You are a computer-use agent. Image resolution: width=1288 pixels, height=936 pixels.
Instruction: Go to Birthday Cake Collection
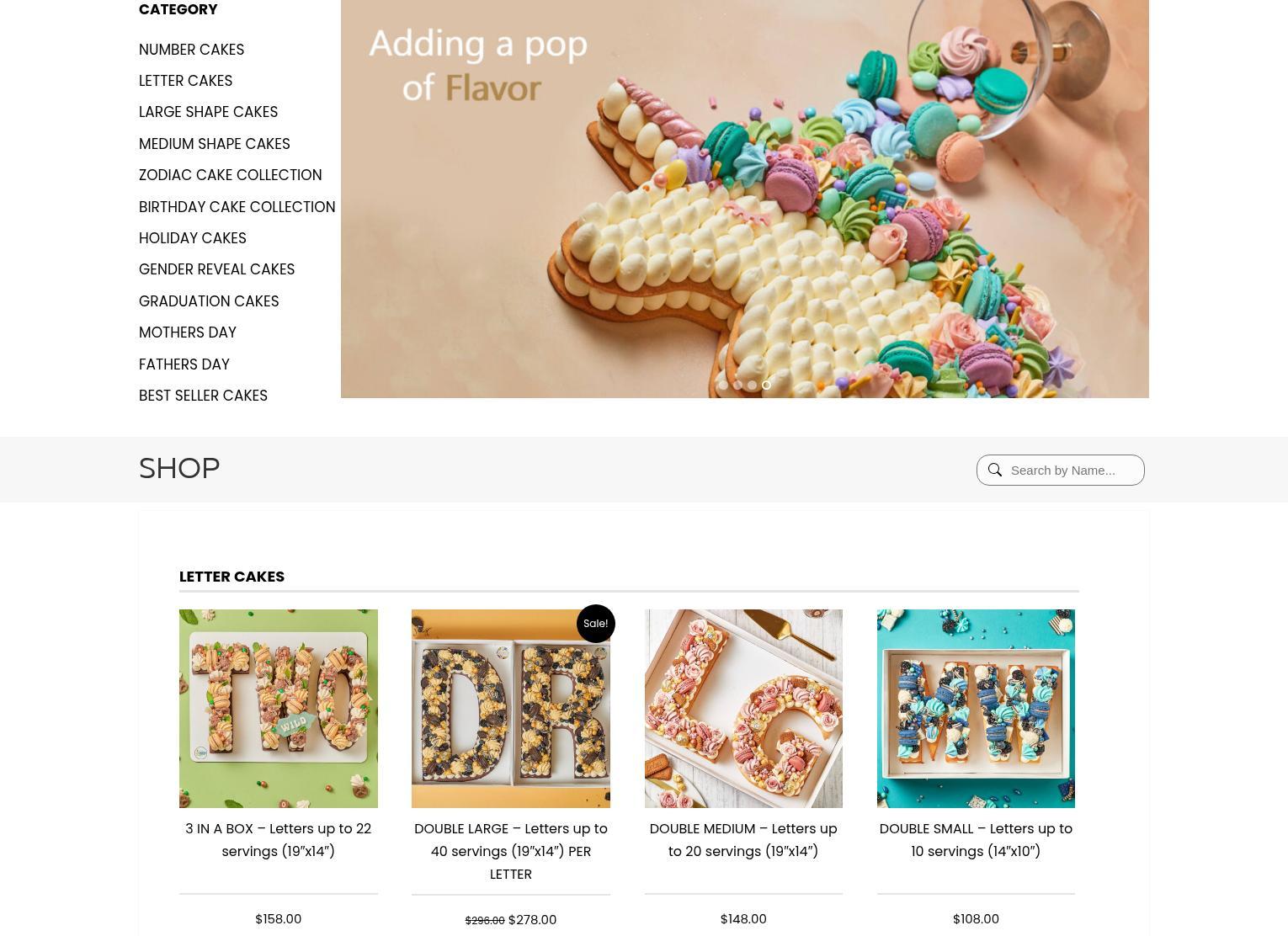pos(237,207)
